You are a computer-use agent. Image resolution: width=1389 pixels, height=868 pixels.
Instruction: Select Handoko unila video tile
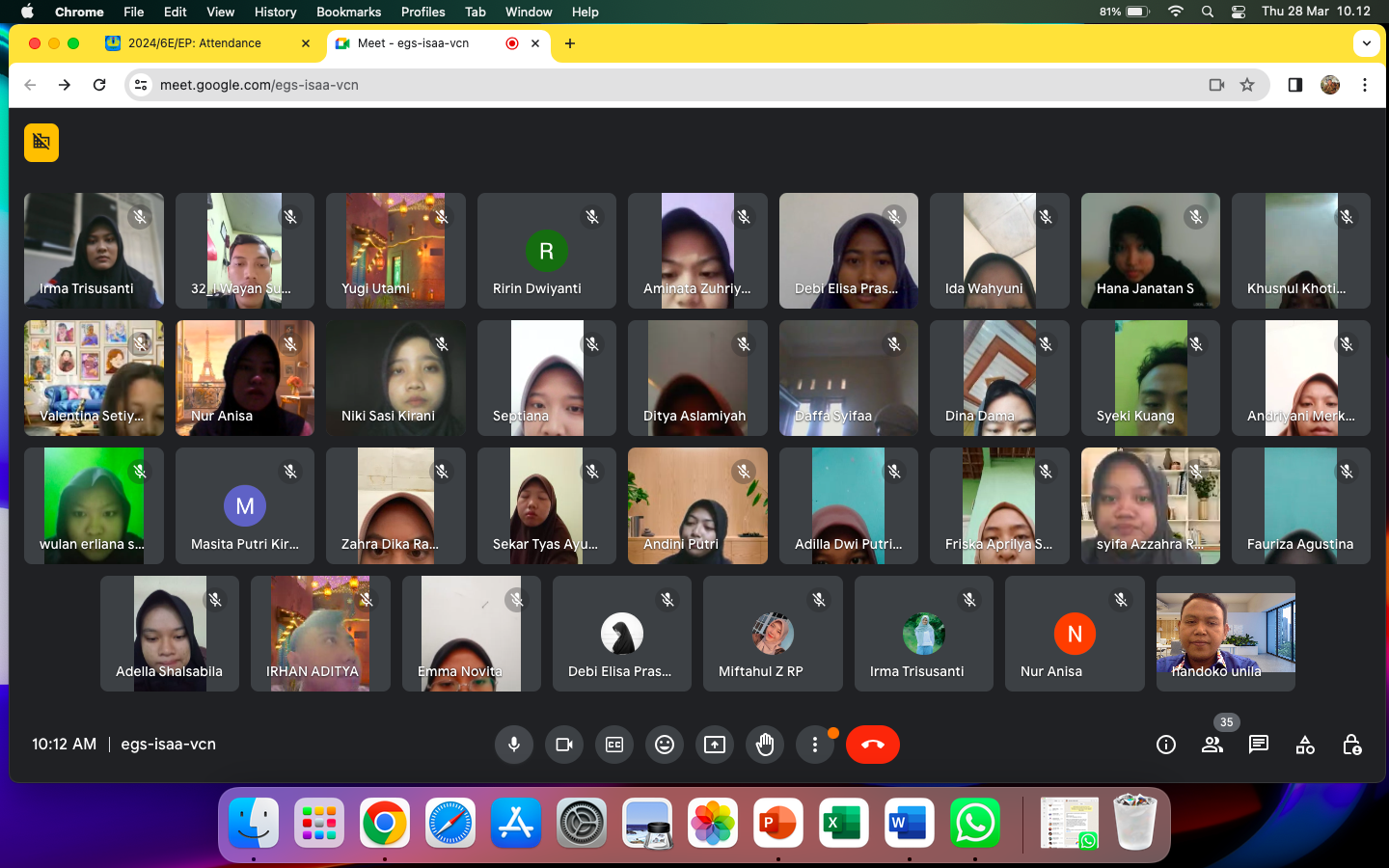(1225, 634)
